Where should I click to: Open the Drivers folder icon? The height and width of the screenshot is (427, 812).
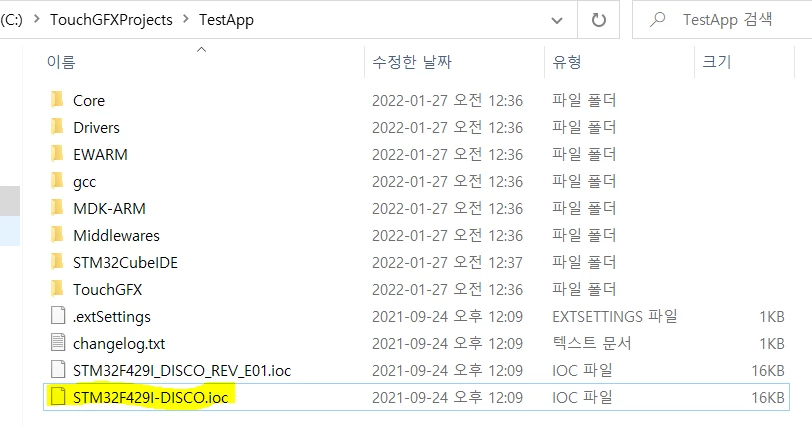(x=57, y=126)
